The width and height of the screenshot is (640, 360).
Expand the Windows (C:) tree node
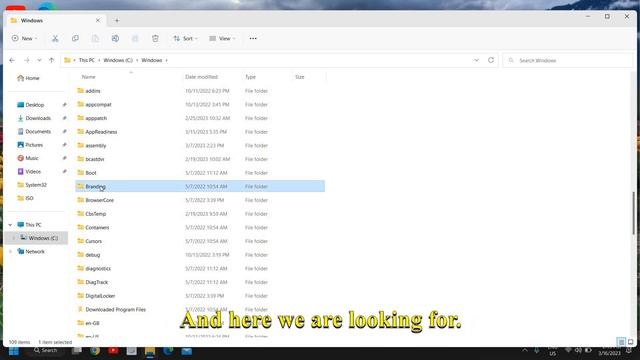pos(13,238)
